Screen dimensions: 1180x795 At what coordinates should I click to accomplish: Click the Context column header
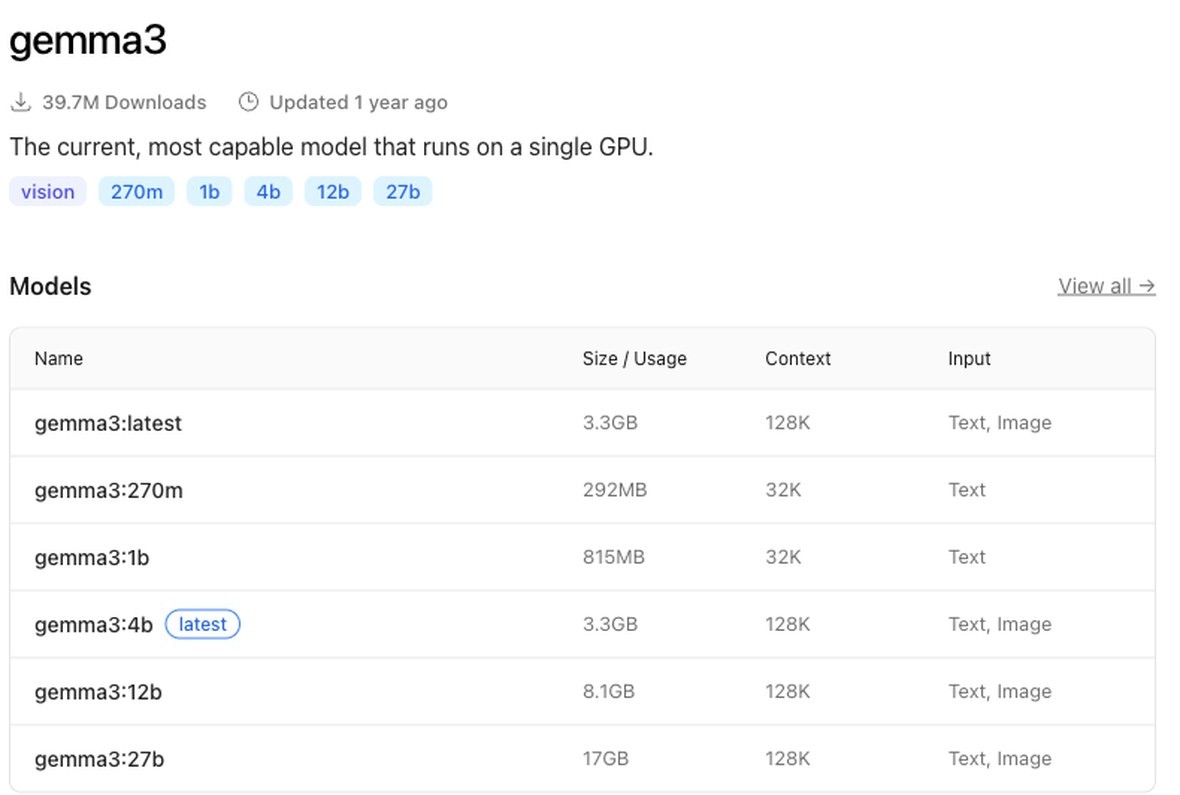coord(798,358)
